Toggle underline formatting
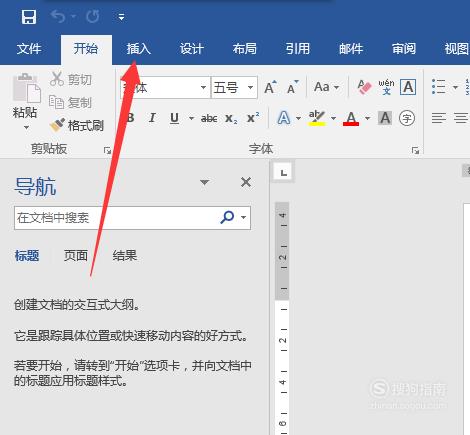The height and width of the screenshot is (435, 470). click(x=174, y=118)
